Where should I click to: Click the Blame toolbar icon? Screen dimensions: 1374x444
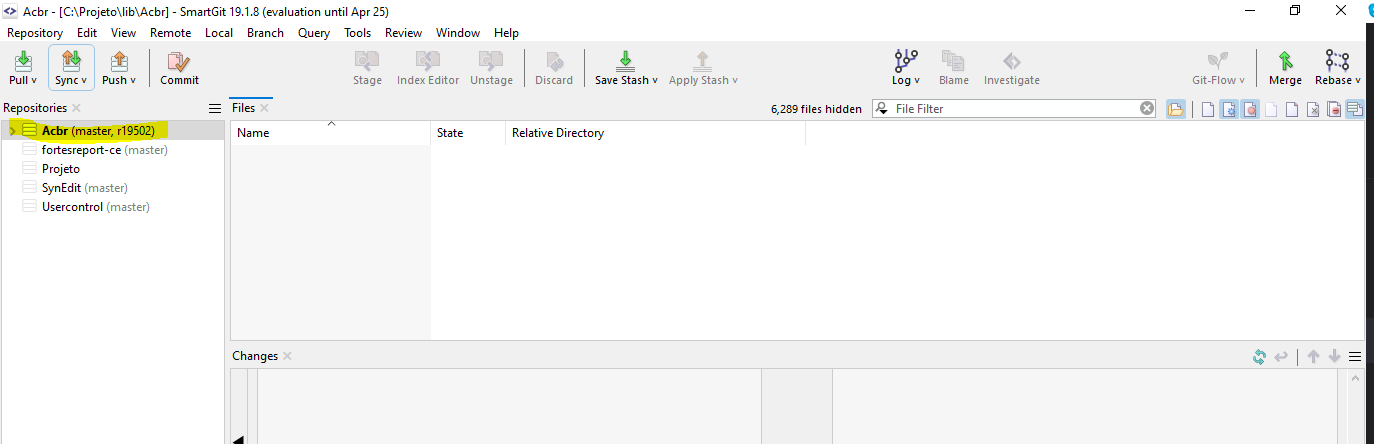(953, 67)
